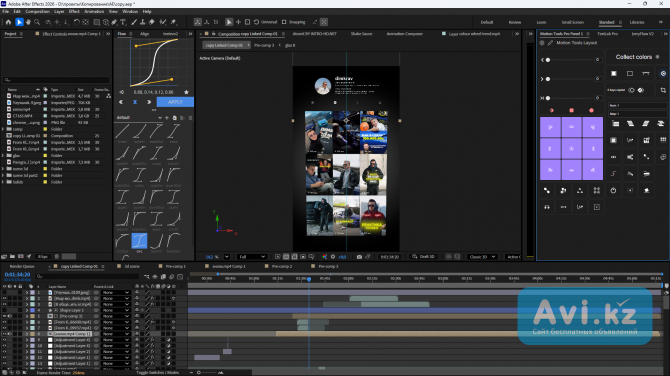
Task: Click the center anchor point purple square
Action: tap(571, 149)
